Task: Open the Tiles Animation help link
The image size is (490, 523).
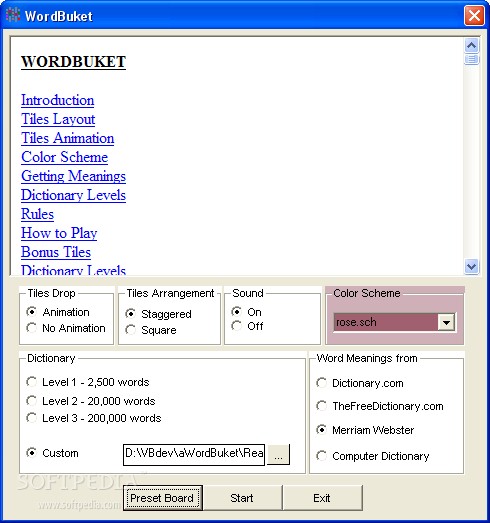Action: (67, 138)
